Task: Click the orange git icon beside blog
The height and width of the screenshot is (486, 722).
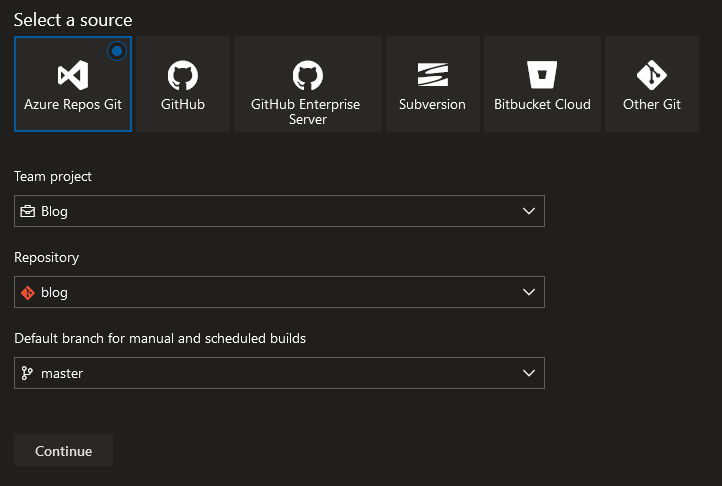Action: click(x=28, y=292)
